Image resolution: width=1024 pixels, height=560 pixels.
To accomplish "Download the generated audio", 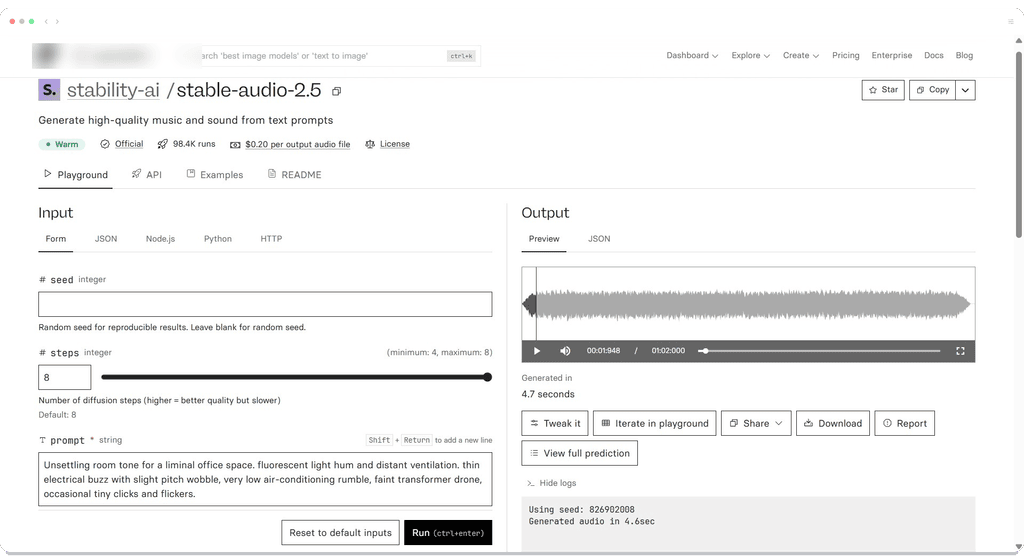I will [833, 423].
